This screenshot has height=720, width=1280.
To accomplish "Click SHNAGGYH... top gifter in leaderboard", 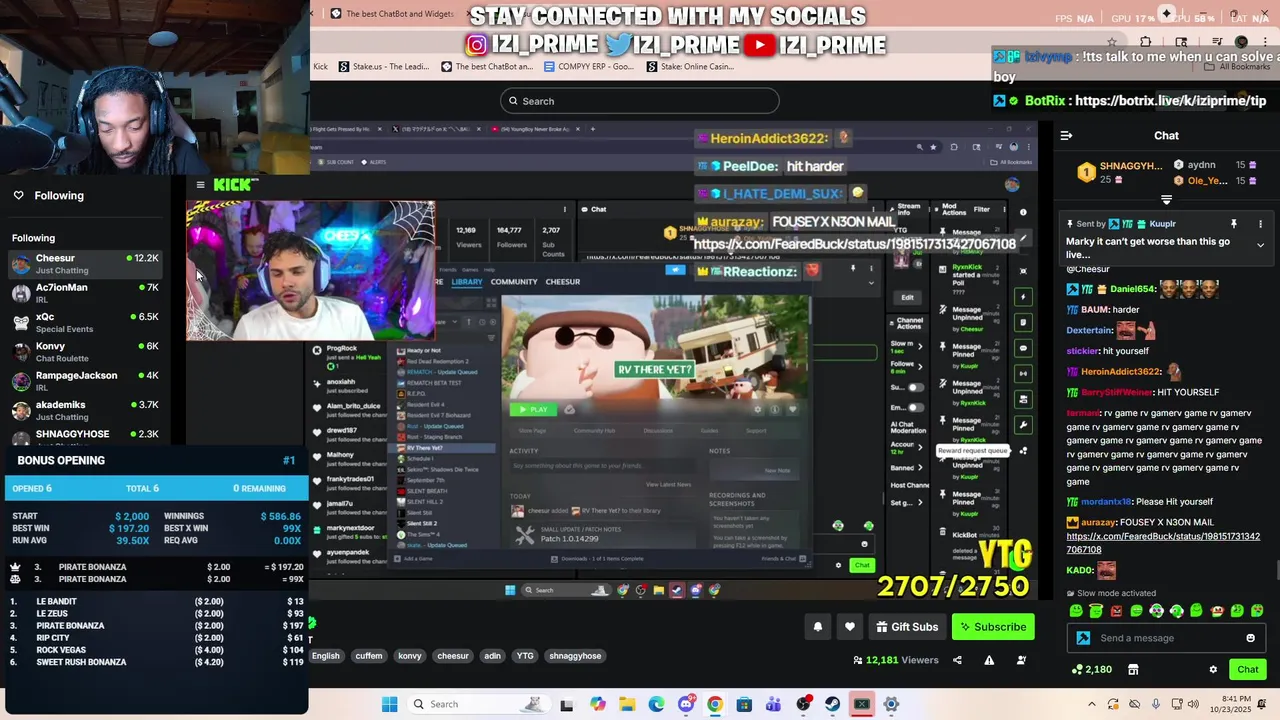I will coord(1122,172).
